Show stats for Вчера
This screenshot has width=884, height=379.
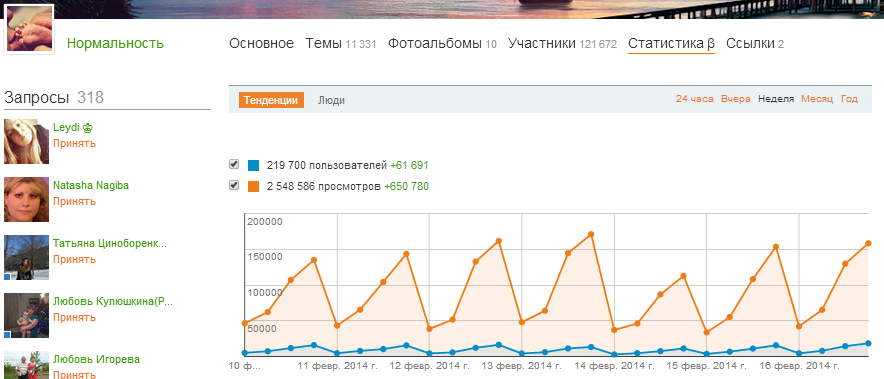(736, 99)
